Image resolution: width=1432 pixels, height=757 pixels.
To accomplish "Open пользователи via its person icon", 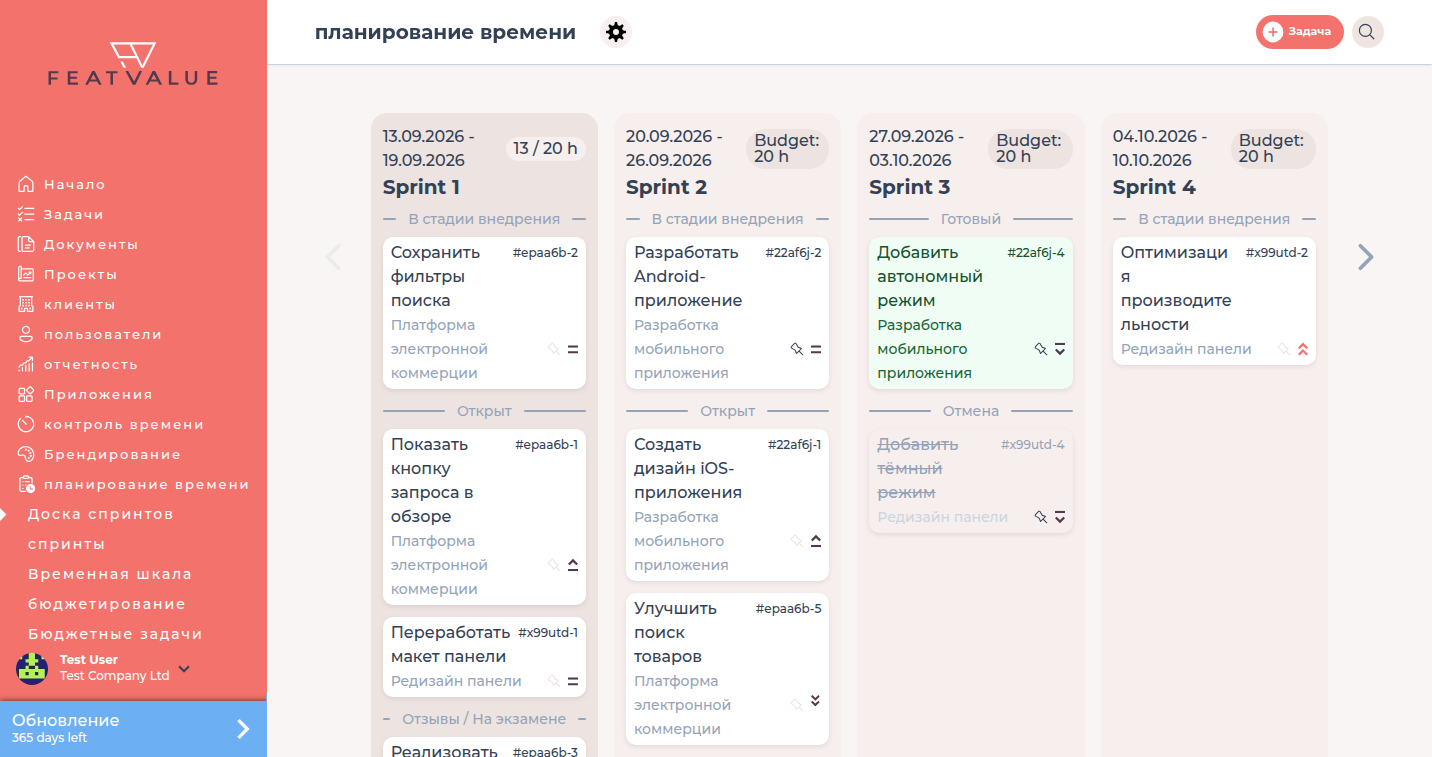I will tap(26, 334).
